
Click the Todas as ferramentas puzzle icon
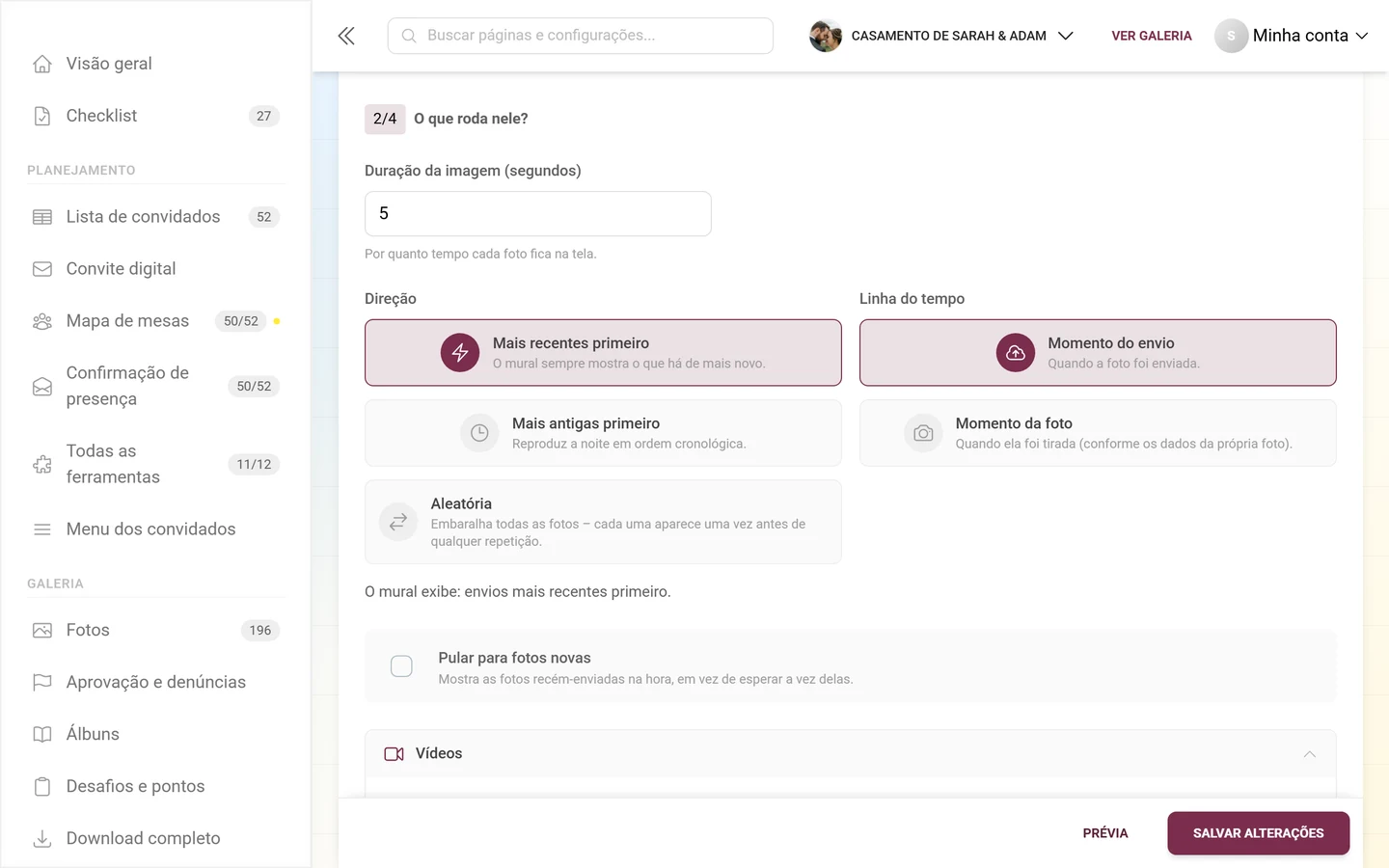coord(42,464)
